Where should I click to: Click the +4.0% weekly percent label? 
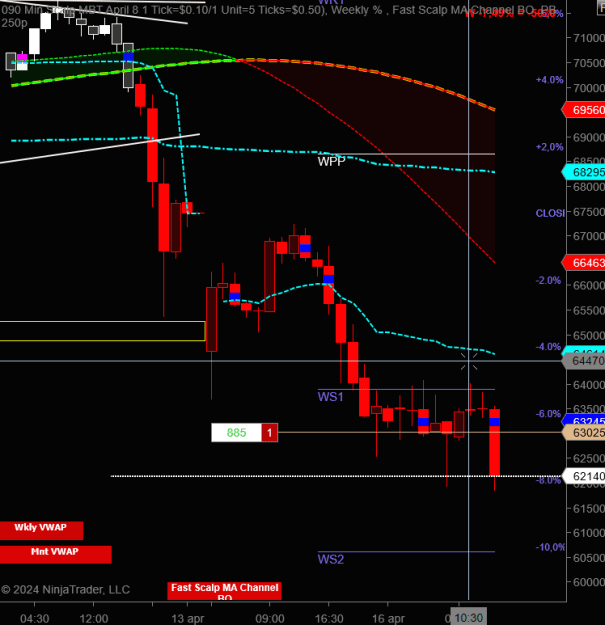point(550,80)
